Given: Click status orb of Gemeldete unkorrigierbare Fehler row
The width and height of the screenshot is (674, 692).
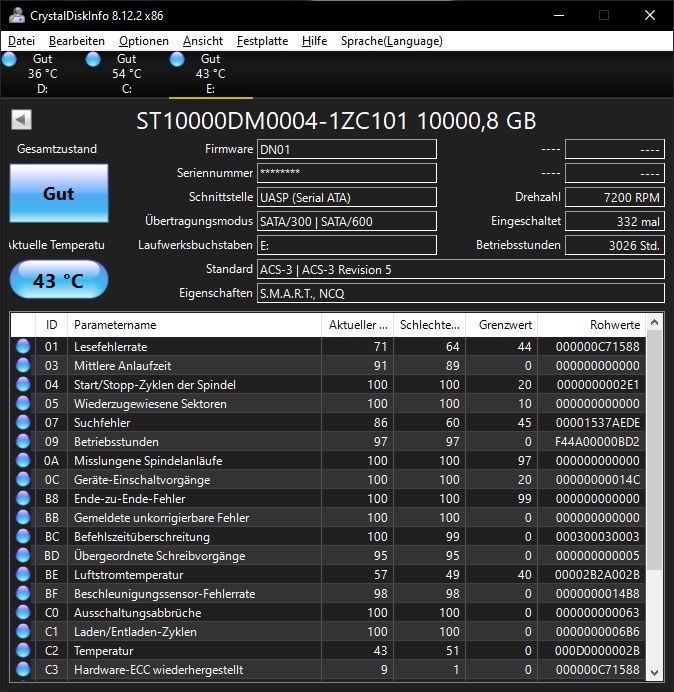Looking at the screenshot, I should pos(23,517).
